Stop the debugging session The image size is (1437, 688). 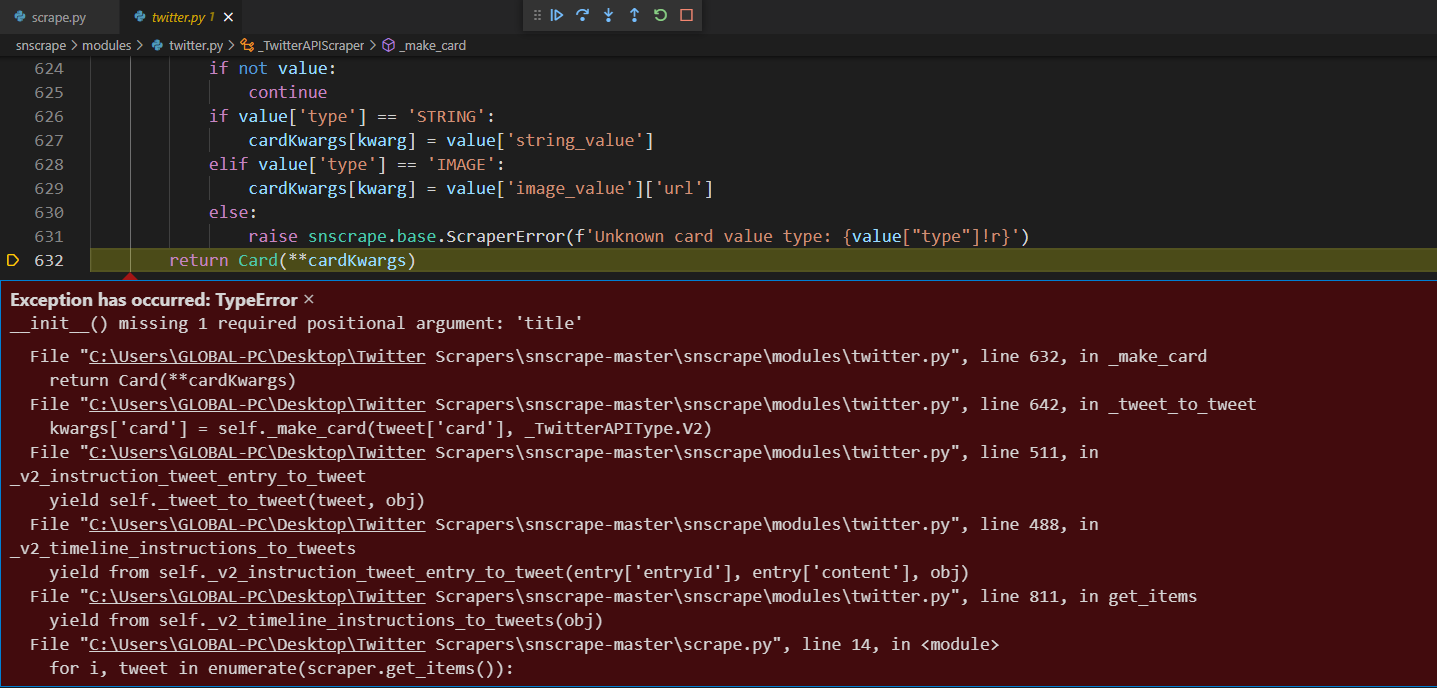point(686,15)
